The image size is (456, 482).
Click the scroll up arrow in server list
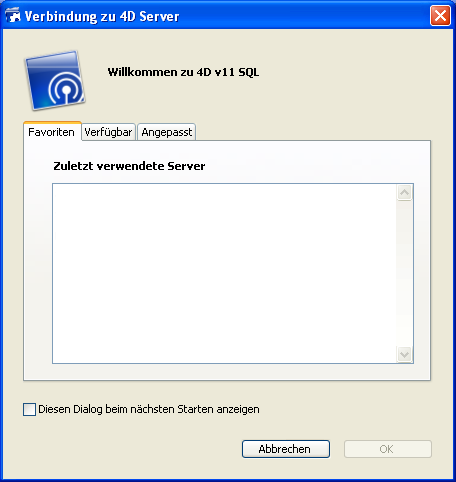click(404, 192)
